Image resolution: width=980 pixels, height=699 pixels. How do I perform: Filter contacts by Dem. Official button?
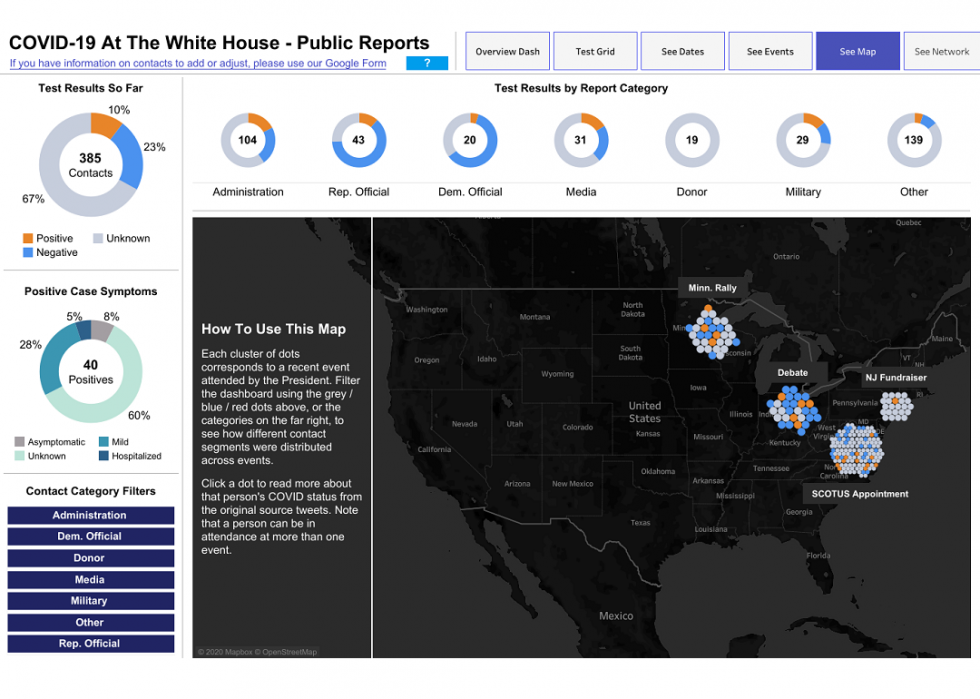click(x=91, y=536)
